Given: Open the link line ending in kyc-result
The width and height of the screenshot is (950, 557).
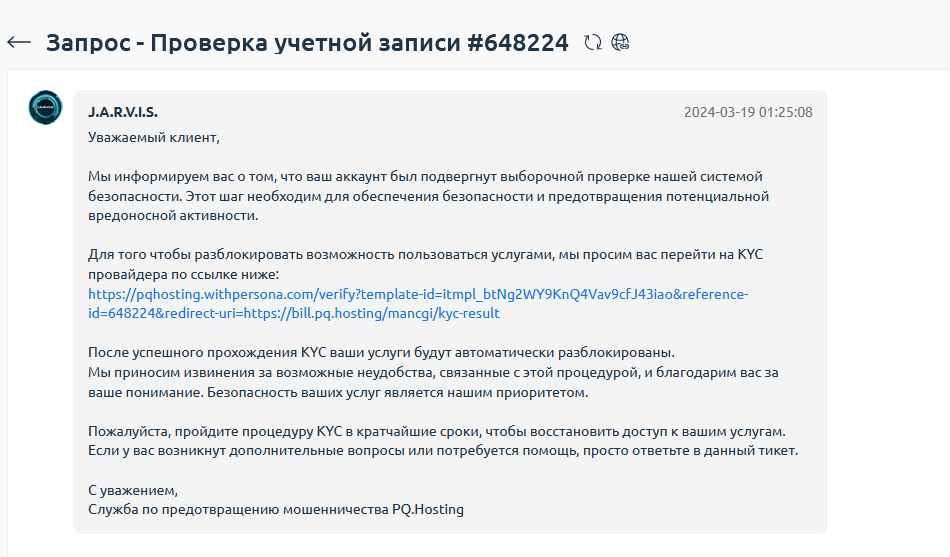Looking at the screenshot, I should [x=294, y=313].
